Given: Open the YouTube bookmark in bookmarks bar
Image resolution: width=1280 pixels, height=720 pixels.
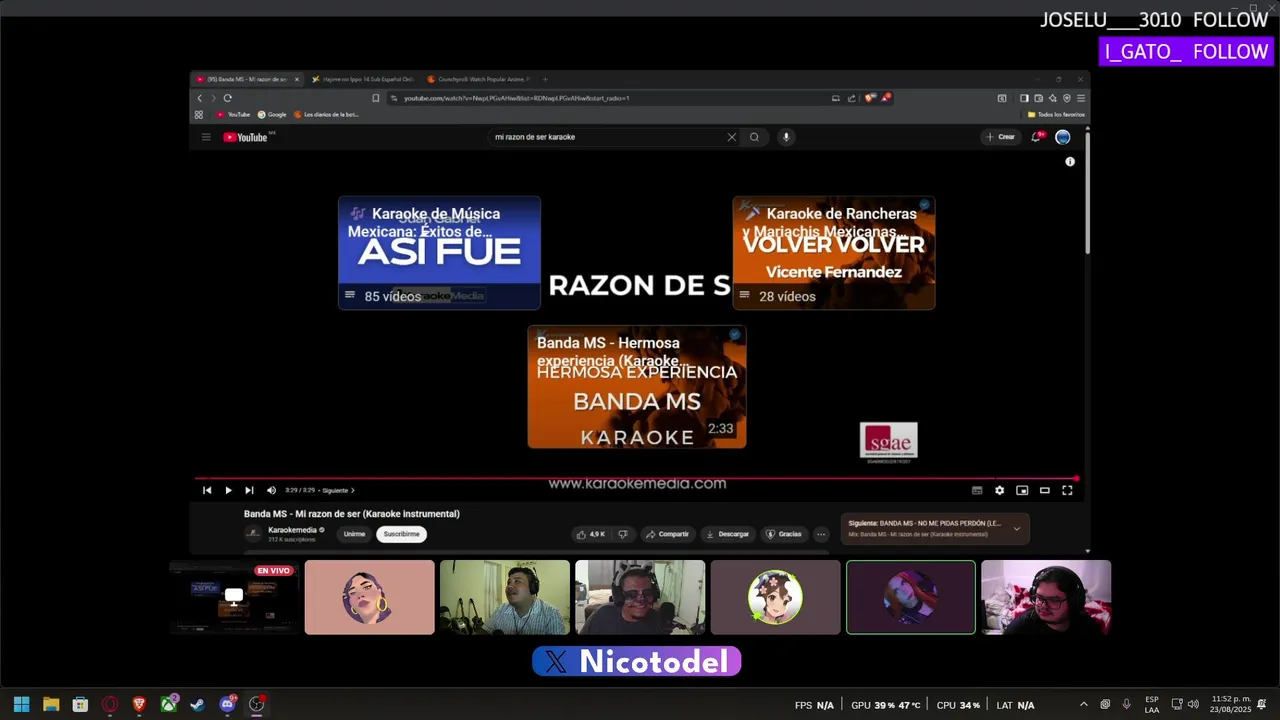Looking at the screenshot, I should click(x=233, y=115).
